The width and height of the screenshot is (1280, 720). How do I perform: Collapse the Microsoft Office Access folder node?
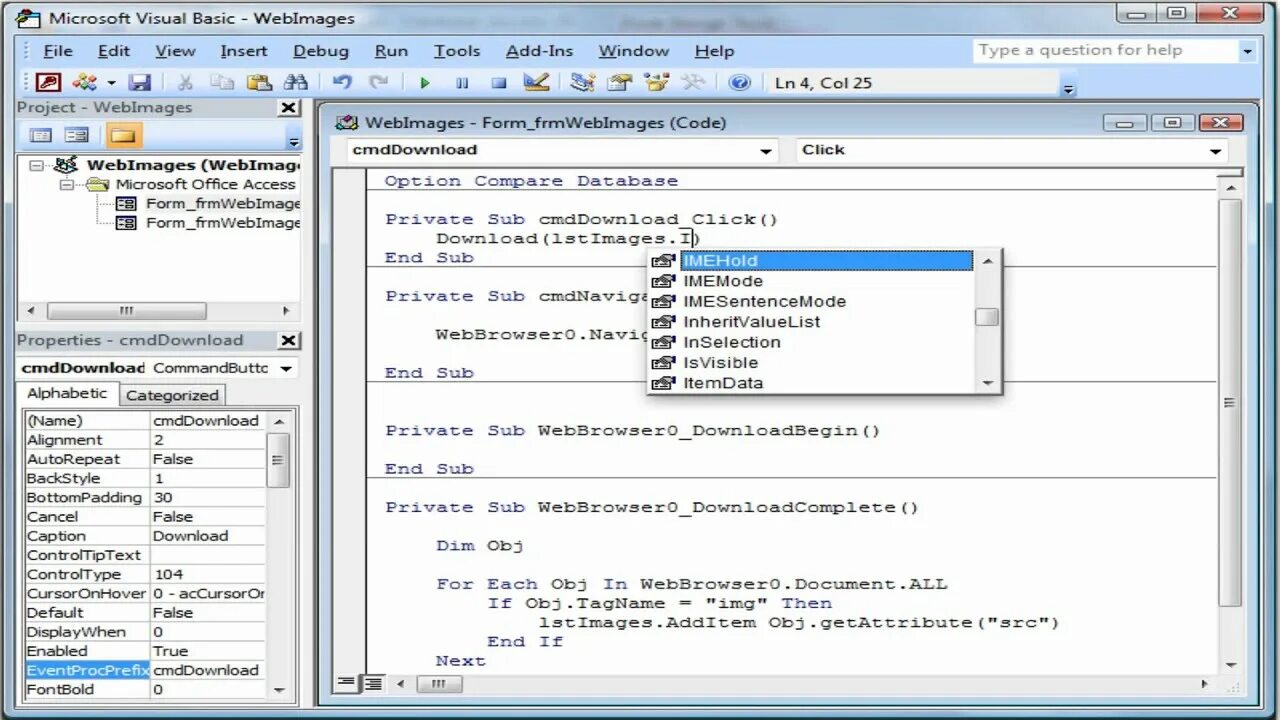65,184
